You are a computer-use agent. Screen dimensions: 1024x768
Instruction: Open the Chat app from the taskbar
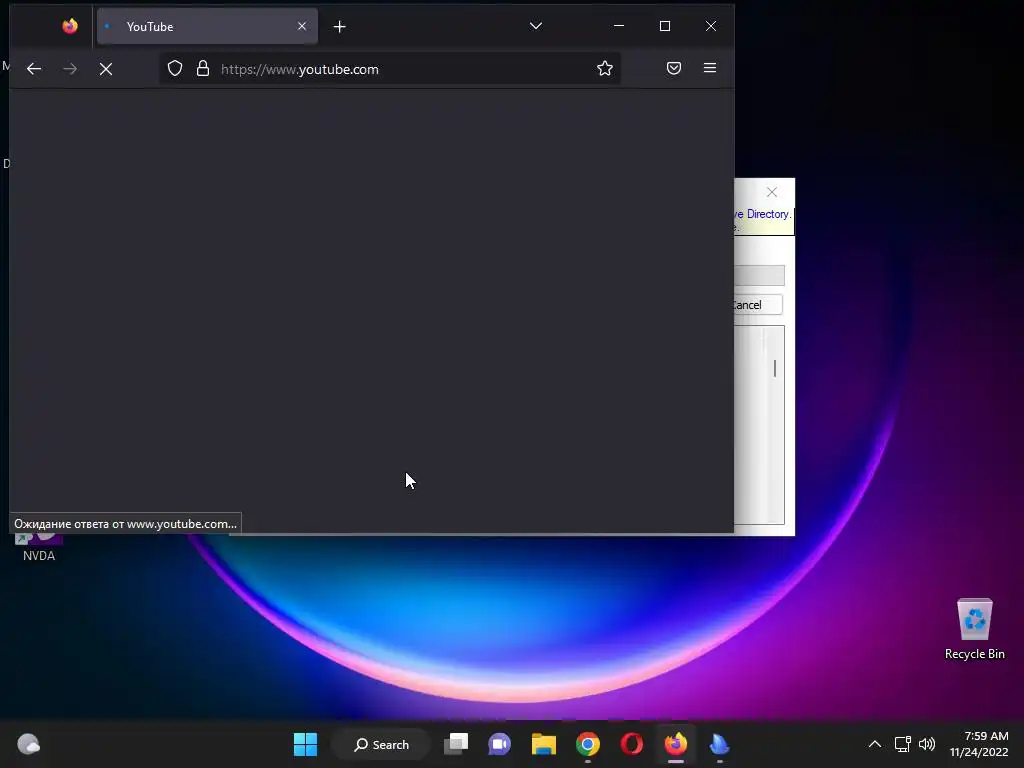click(x=500, y=744)
